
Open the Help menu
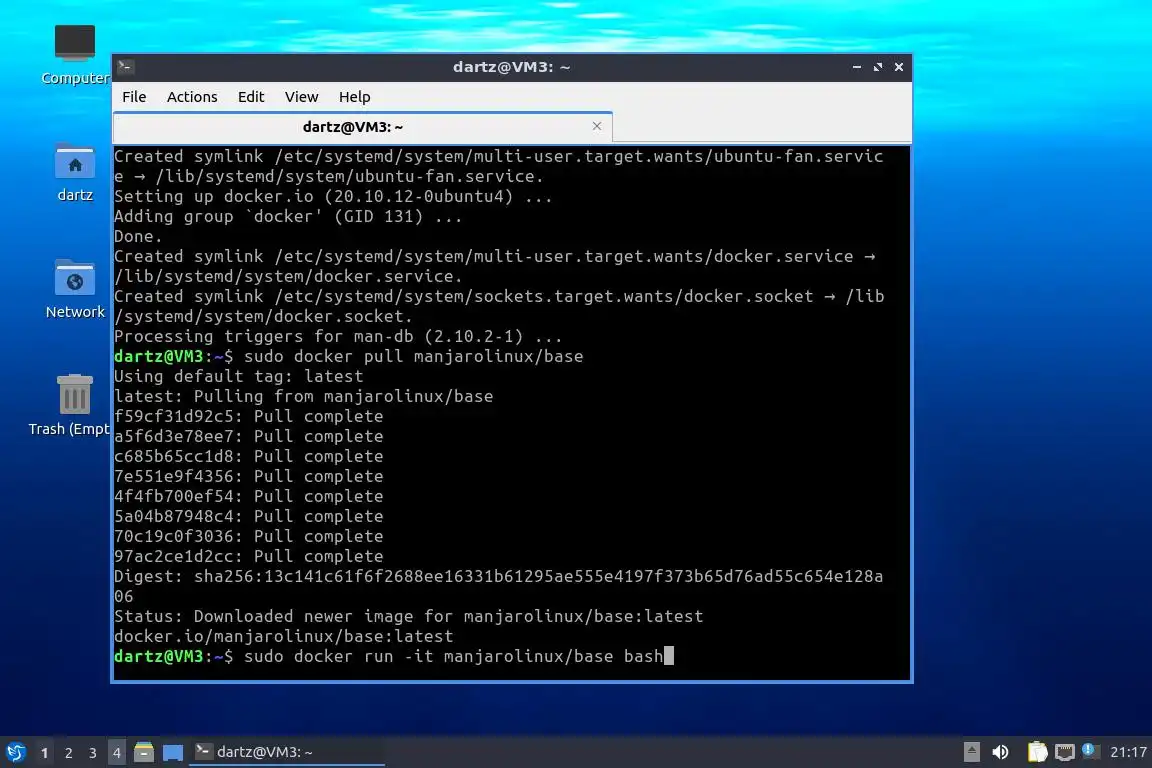point(354,97)
